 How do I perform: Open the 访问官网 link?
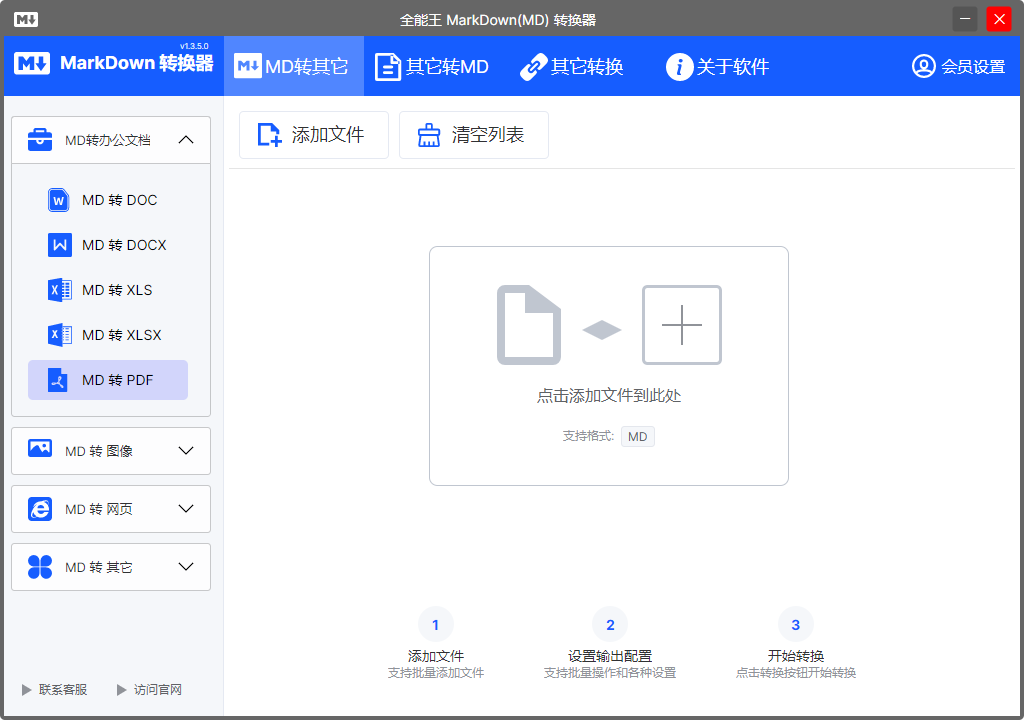[x=150, y=690]
